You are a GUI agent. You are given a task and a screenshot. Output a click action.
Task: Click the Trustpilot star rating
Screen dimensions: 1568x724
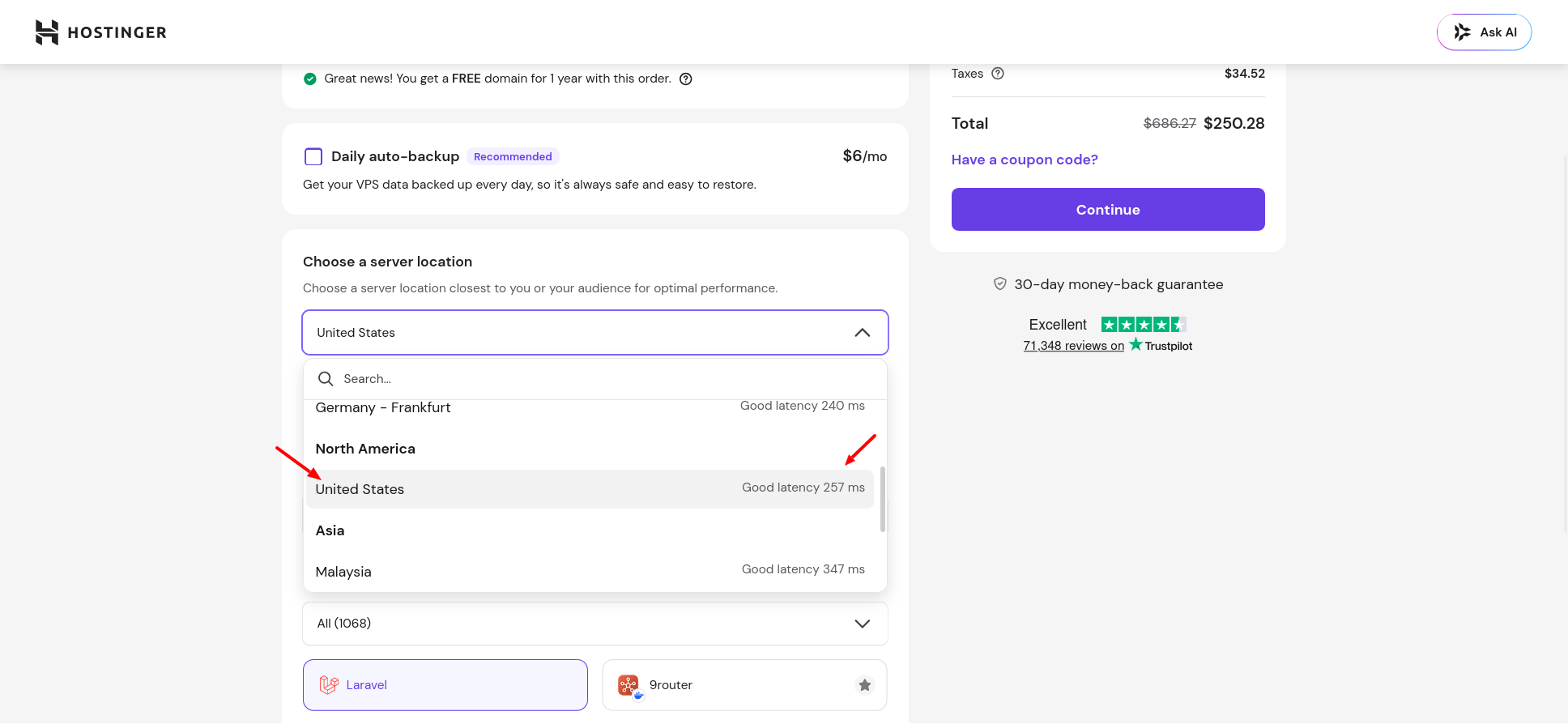(1144, 325)
